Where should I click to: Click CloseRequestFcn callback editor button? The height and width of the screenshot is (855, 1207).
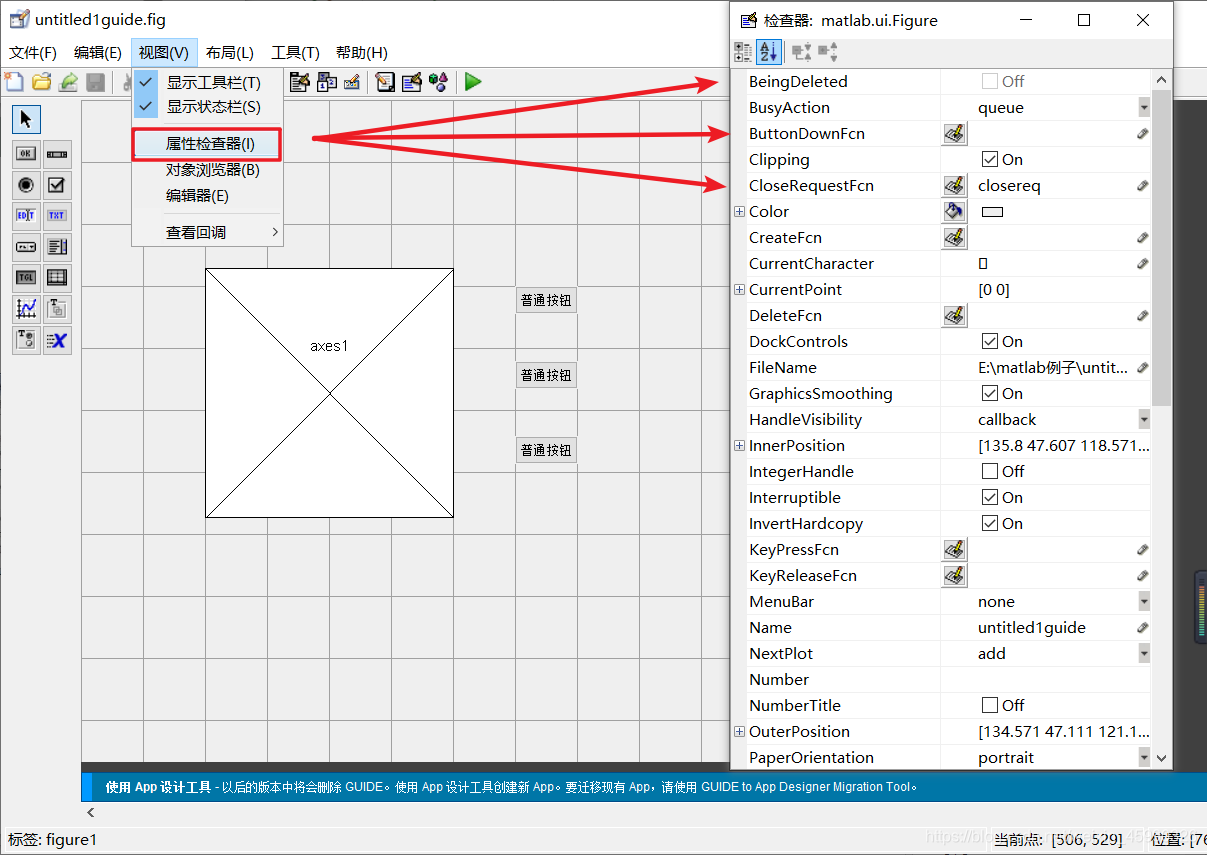click(954, 185)
